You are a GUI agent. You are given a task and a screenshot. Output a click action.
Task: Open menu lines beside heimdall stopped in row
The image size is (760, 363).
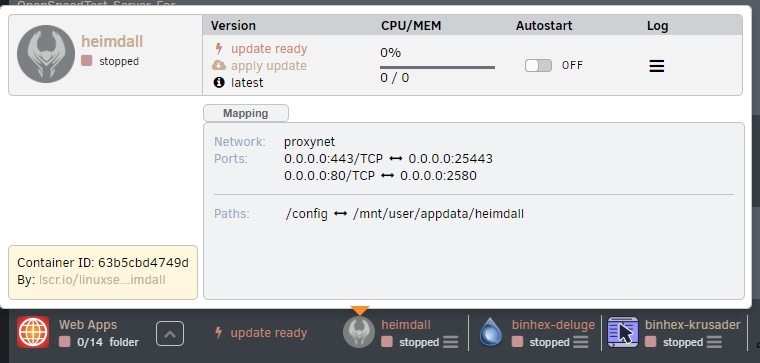(450, 342)
